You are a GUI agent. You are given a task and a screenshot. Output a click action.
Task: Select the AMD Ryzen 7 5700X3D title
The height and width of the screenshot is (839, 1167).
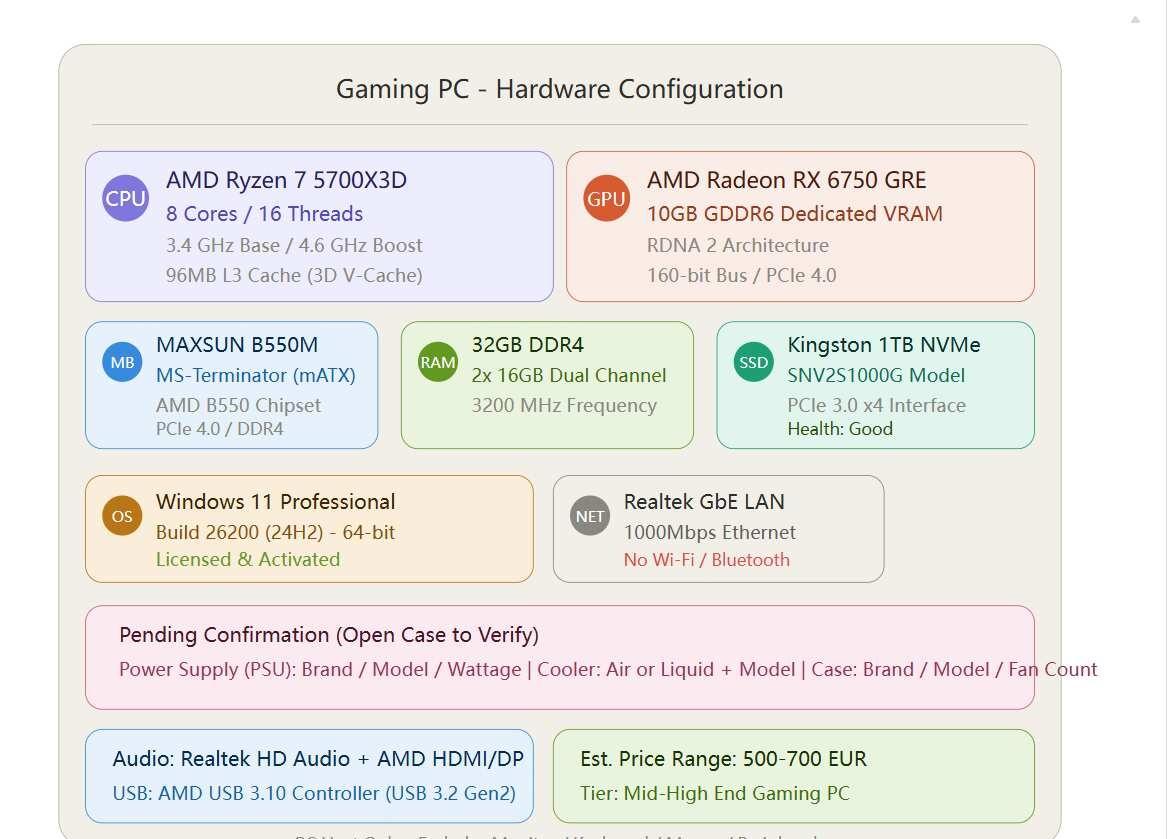287,180
